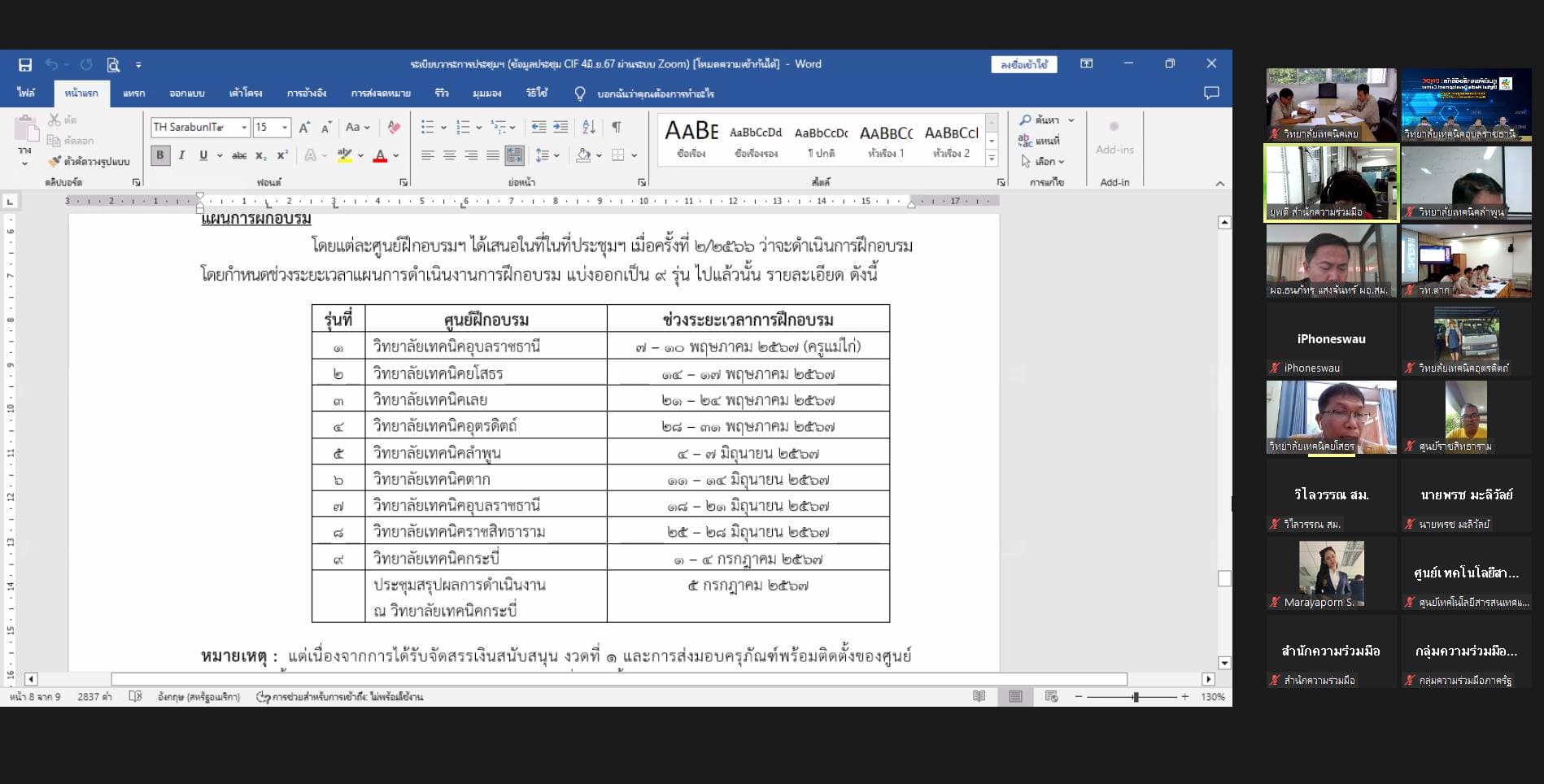Viewport: 1544px width, 784px height.
Task: Open the comments speech bubble icon
Action: coord(1211,93)
